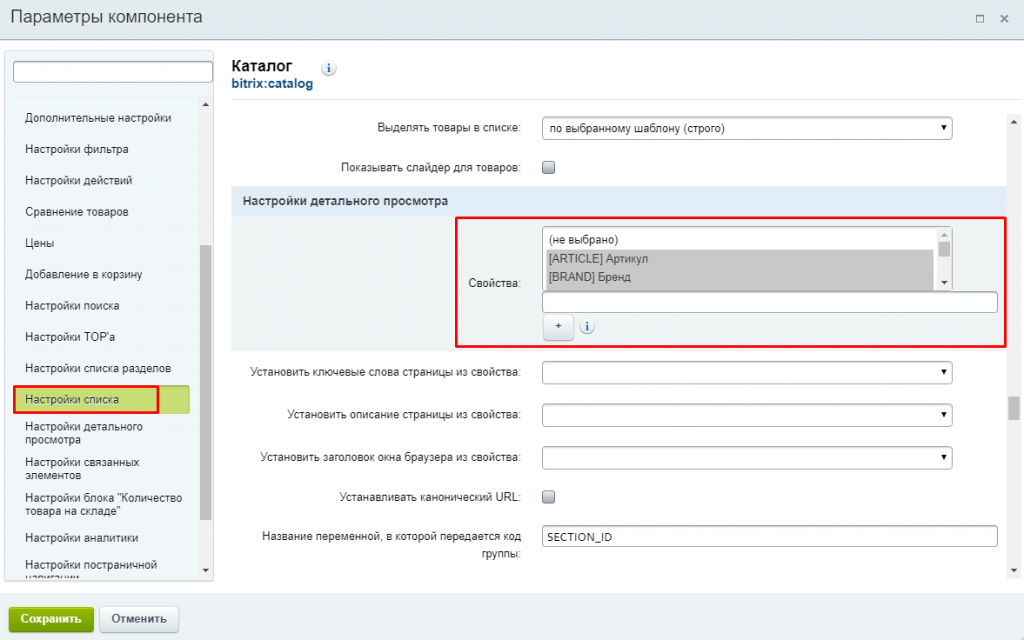Click sidebar scroll down arrow
Image resolution: width=1024 pixels, height=640 pixels.
pos(206,570)
